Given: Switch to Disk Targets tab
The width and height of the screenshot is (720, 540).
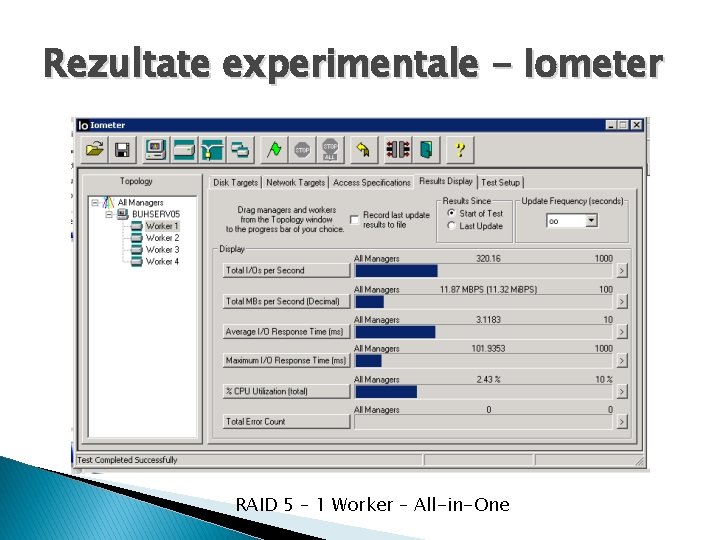Looking at the screenshot, I should click(x=236, y=183).
